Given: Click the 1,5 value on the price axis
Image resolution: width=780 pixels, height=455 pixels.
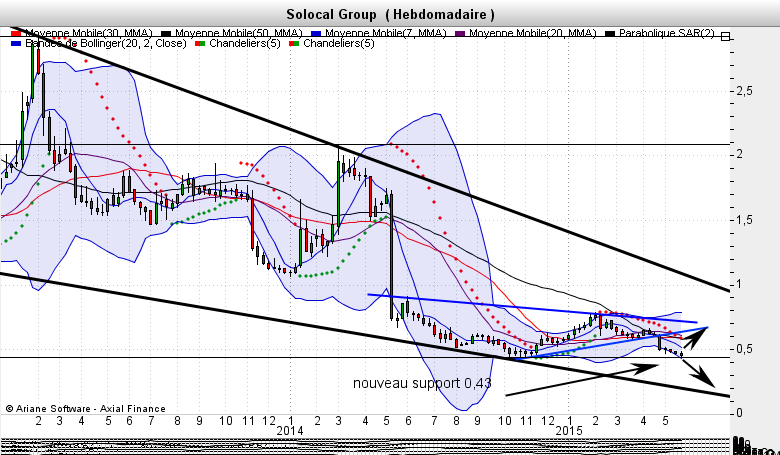Looking at the screenshot, I should pos(744,220).
